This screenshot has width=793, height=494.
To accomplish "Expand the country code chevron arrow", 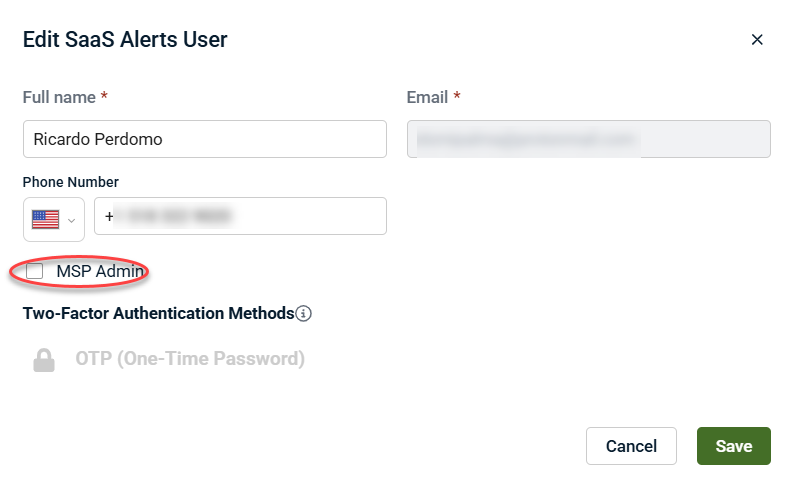I will pyautogui.click(x=71, y=219).
